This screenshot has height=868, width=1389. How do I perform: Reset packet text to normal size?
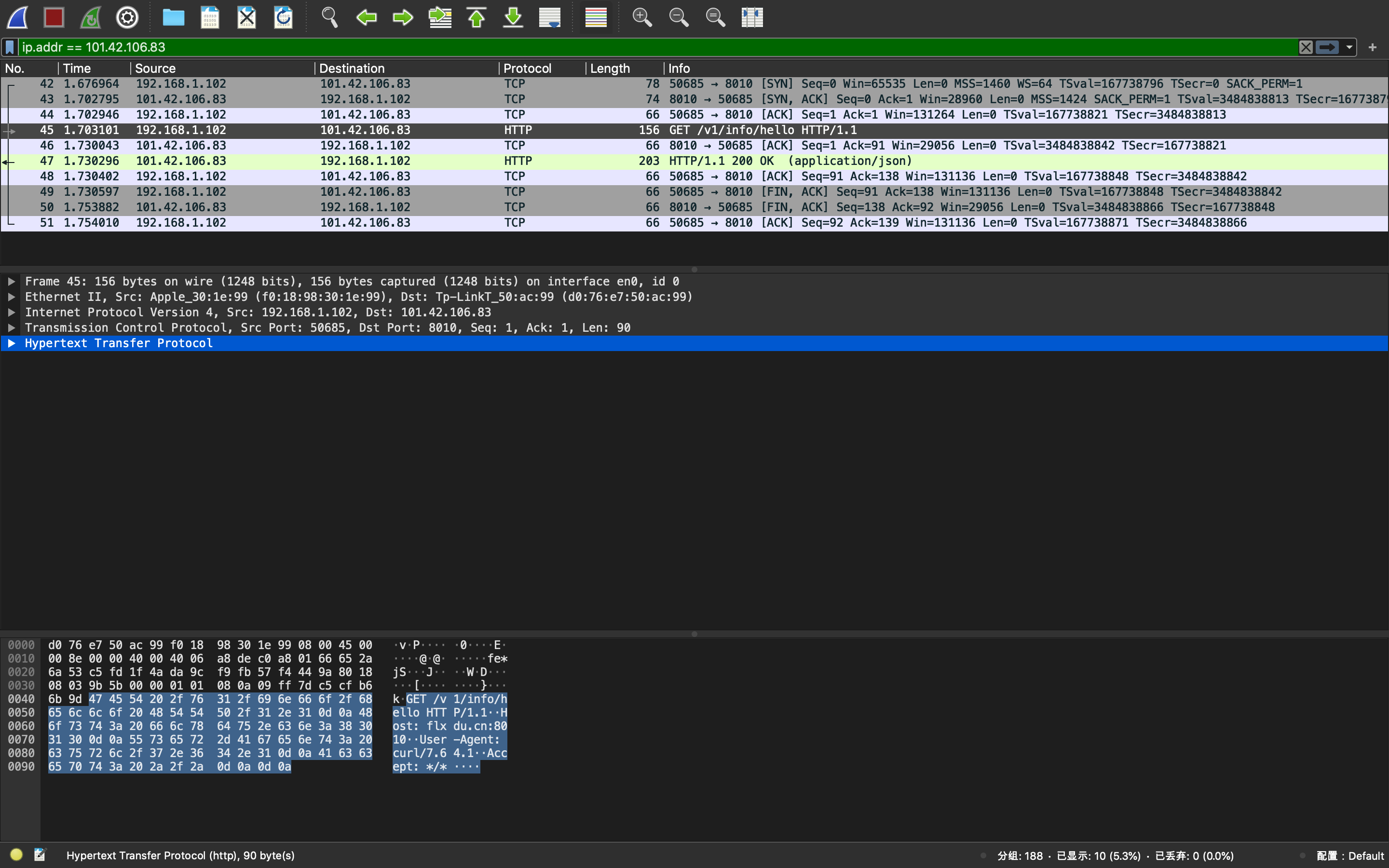pyautogui.click(x=715, y=17)
